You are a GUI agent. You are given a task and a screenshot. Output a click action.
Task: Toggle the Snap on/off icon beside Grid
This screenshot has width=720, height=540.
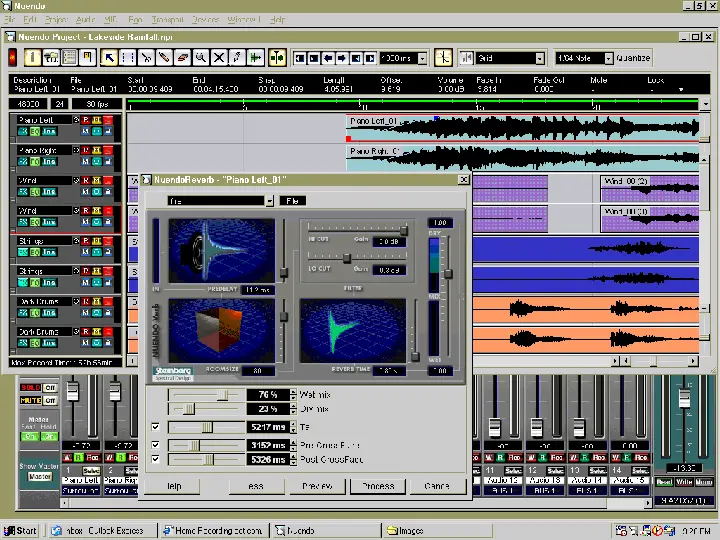[466, 58]
